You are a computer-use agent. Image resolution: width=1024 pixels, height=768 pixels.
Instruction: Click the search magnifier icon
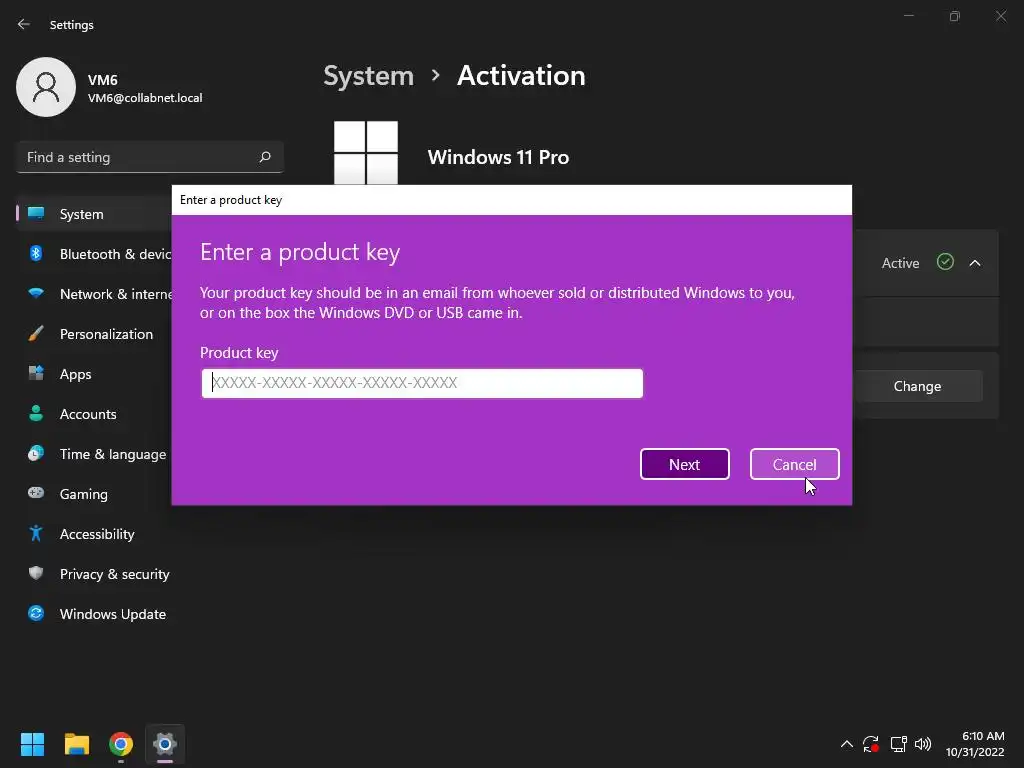(265, 157)
